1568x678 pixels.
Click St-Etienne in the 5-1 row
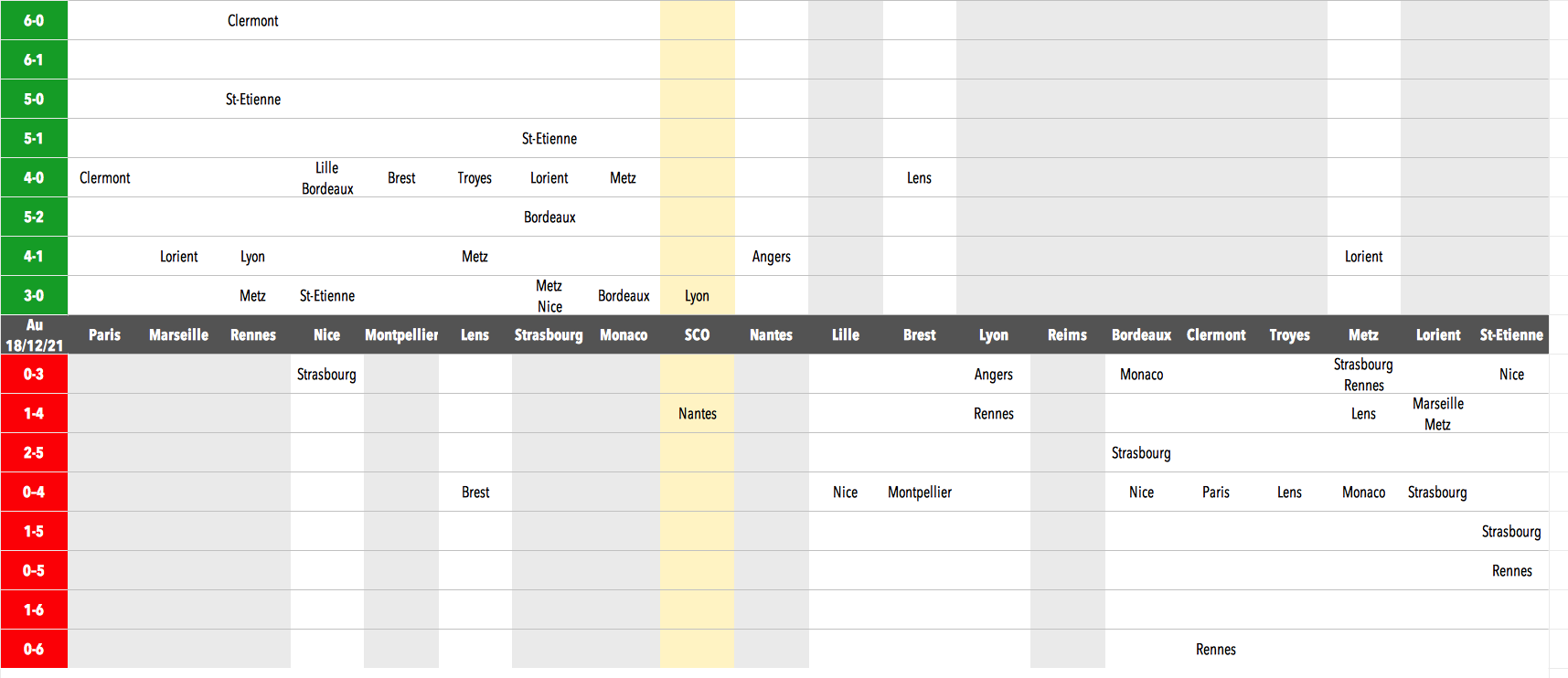point(549,138)
